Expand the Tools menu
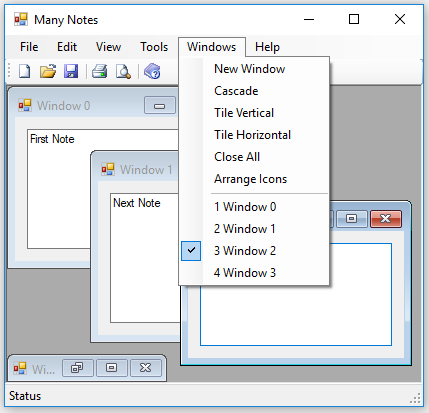This screenshot has height=413, width=429. (154, 47)
